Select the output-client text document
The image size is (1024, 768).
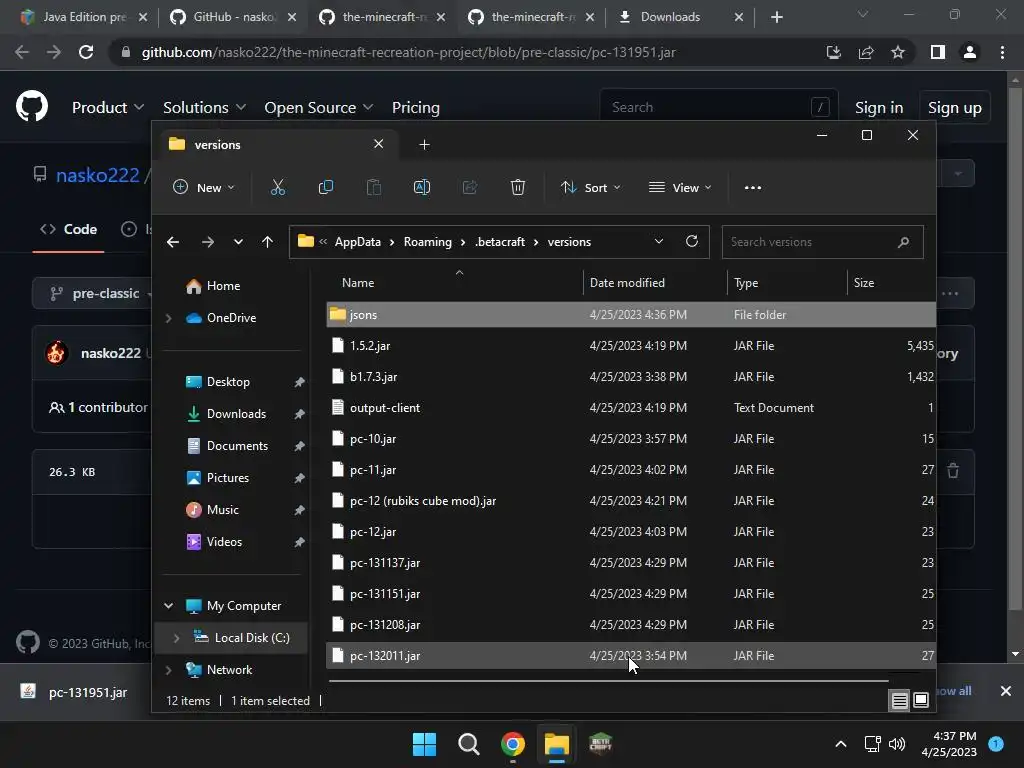[x=630, y=408]
